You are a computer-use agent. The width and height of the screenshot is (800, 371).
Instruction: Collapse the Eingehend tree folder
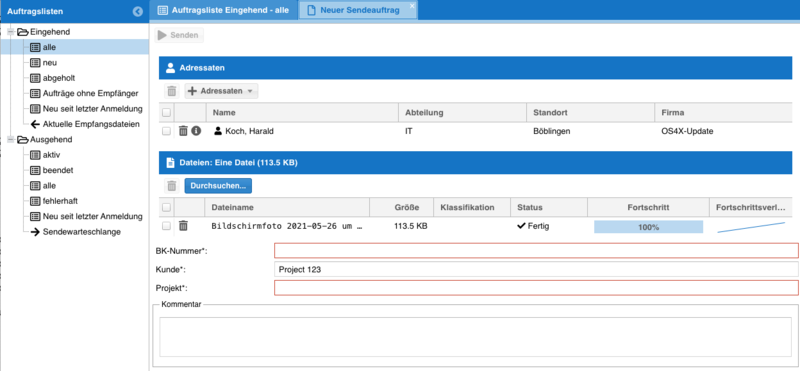coord(10,32)
